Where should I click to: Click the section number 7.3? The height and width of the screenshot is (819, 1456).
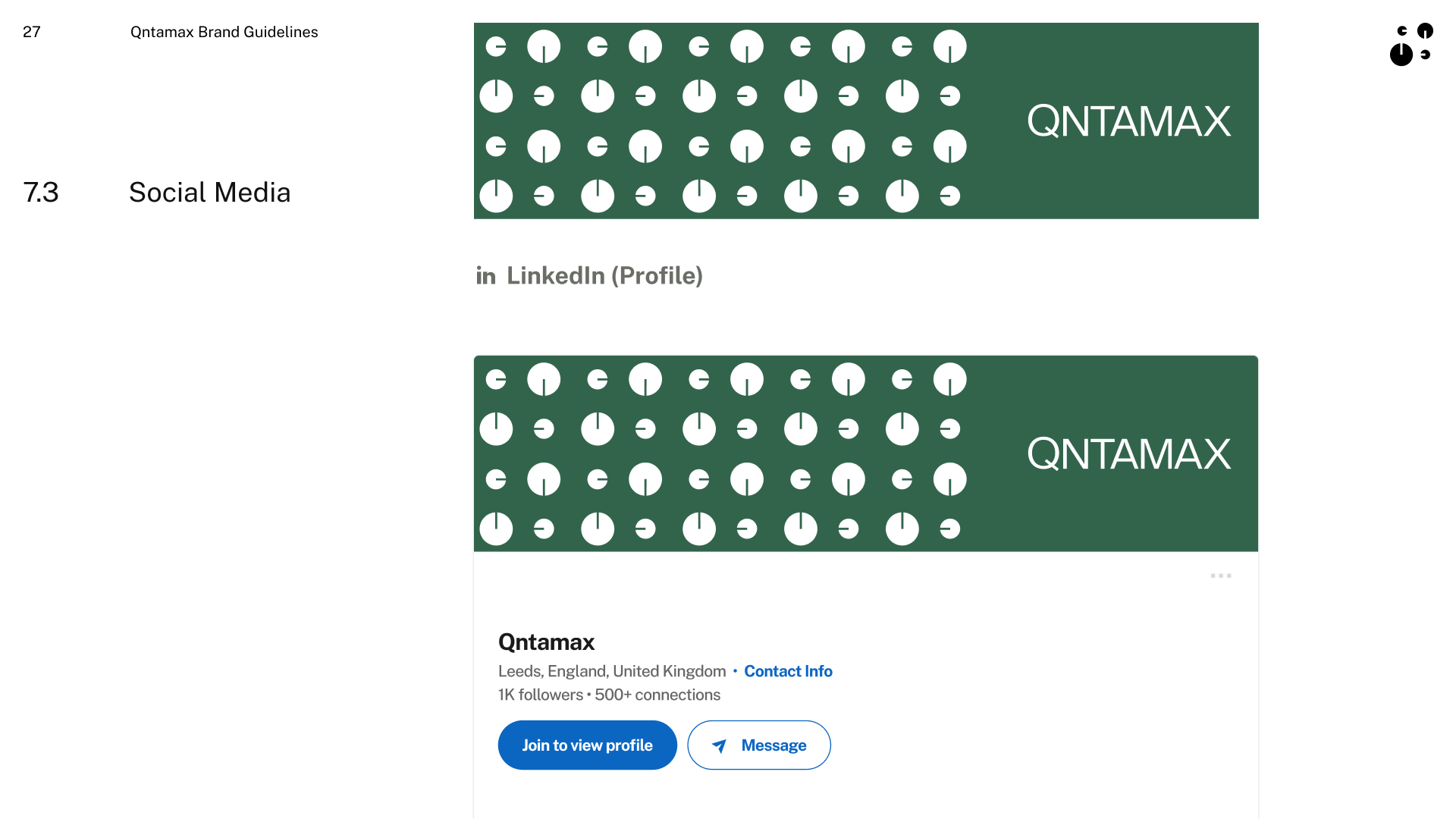(41, 193)
